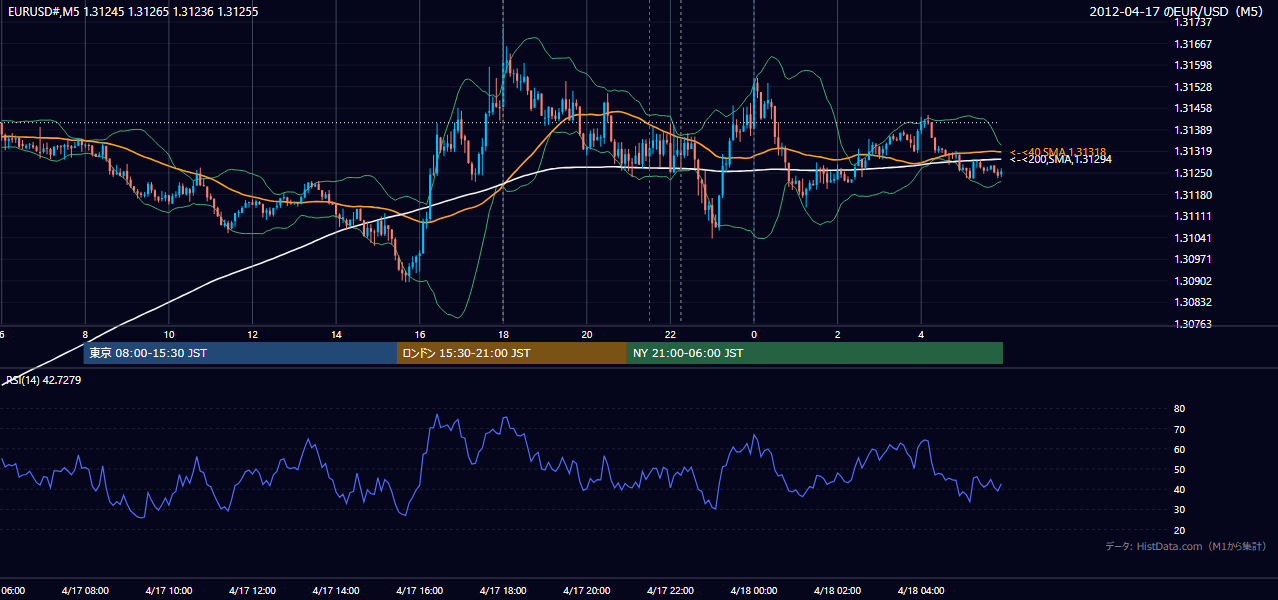1278x600 pixels.
Task: Click the hour label 12 under the price chart
Action: [x=253, y=334]
